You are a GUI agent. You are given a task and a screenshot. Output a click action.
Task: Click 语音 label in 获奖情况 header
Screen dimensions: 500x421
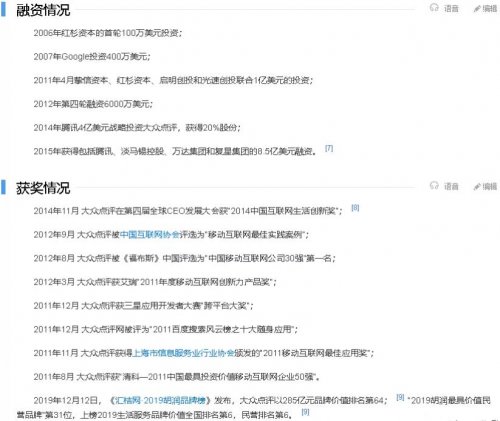pyautogui.click(x=451, y=186)
